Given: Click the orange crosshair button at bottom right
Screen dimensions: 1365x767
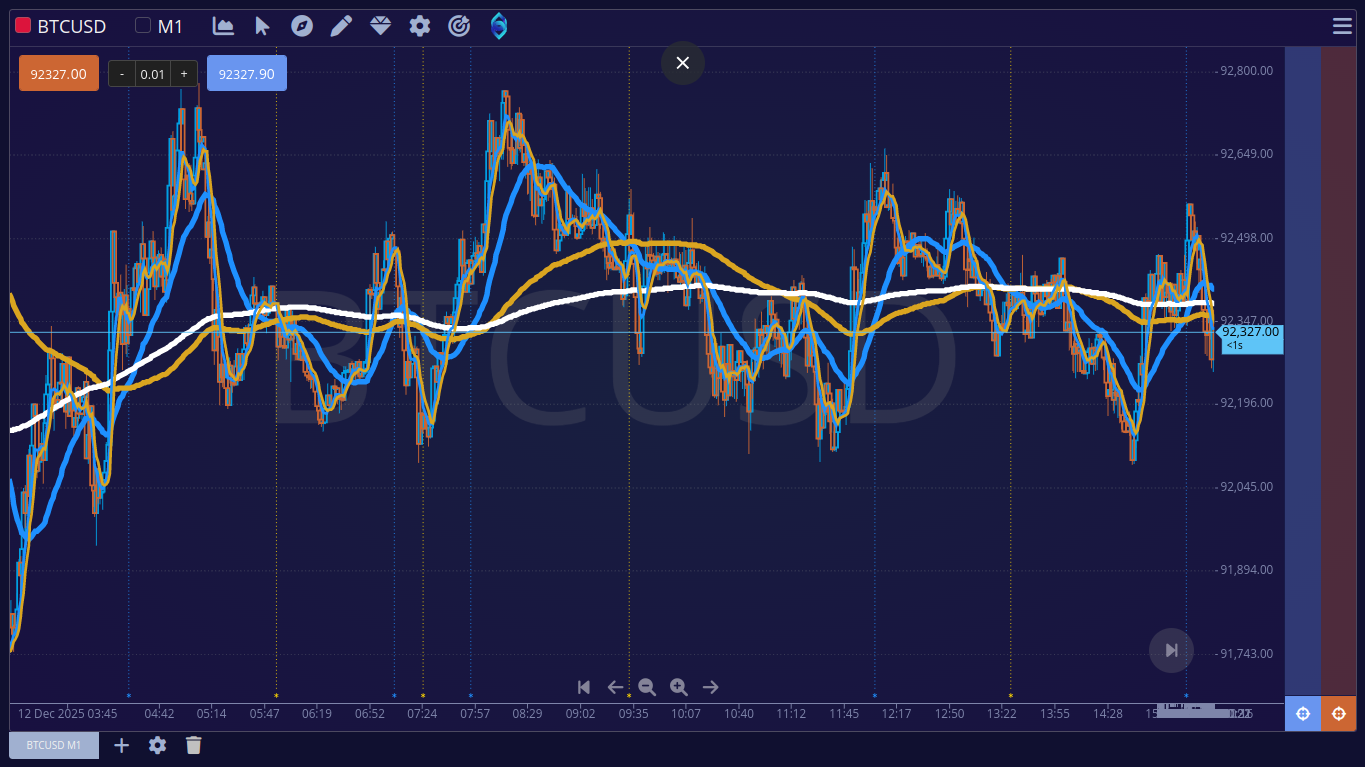Looking at the screenshot, I should [x=1339, y=714].
